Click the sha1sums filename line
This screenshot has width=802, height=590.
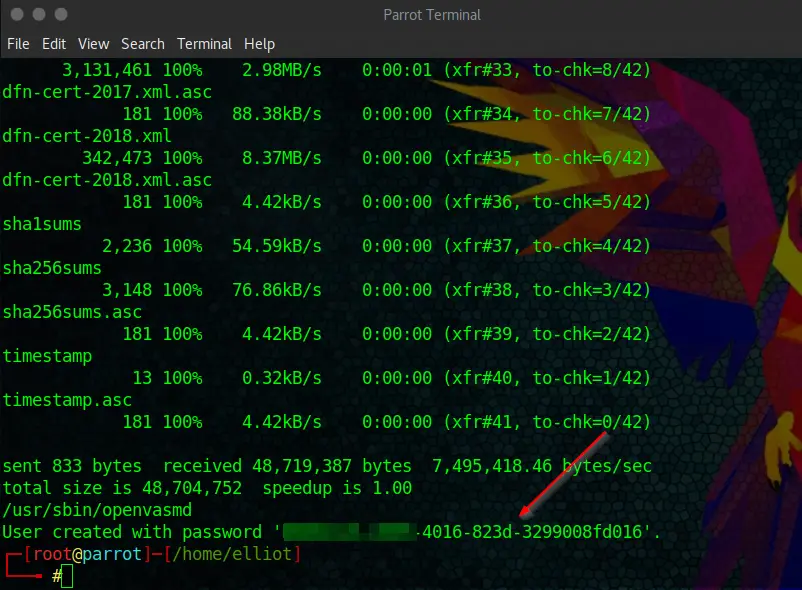[42, 224]
